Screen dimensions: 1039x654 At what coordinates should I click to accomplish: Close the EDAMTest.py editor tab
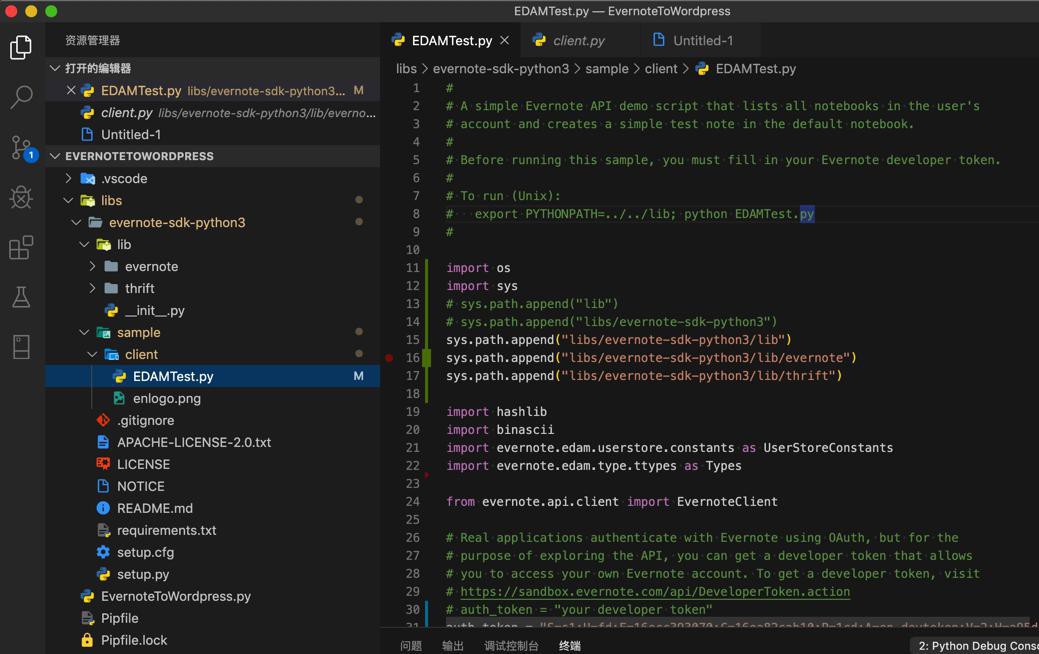[504, 40]
